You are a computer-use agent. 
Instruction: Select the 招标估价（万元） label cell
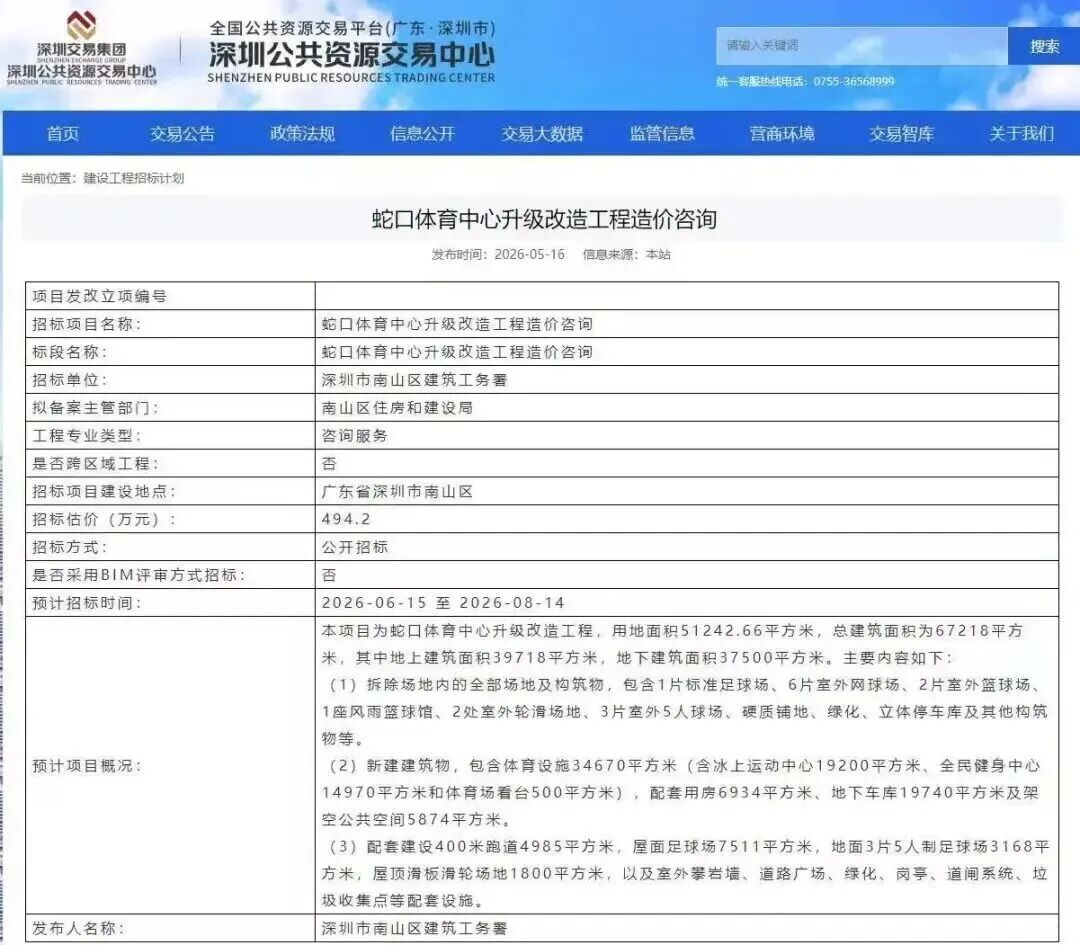(170, 519)
